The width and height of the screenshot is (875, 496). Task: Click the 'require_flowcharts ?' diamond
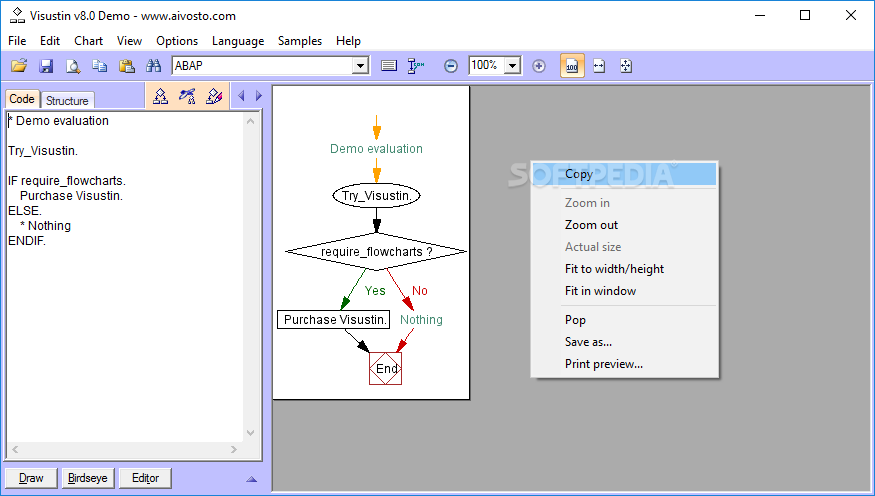point(376,252)
